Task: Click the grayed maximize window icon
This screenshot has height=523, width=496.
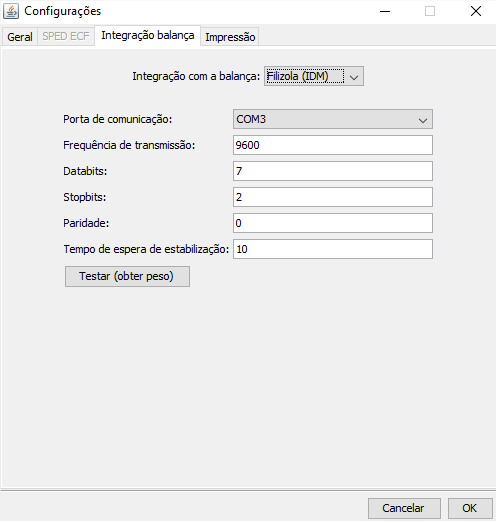Action: coord(430,11)
